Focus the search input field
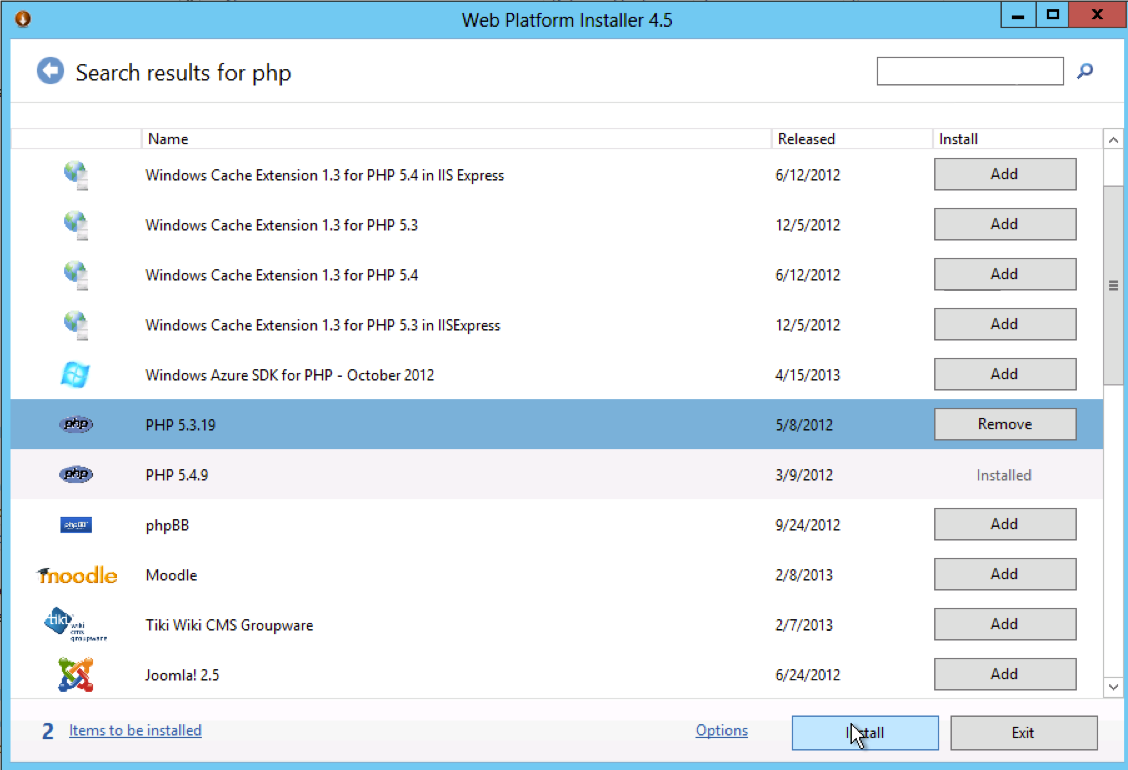 point(970,71)
